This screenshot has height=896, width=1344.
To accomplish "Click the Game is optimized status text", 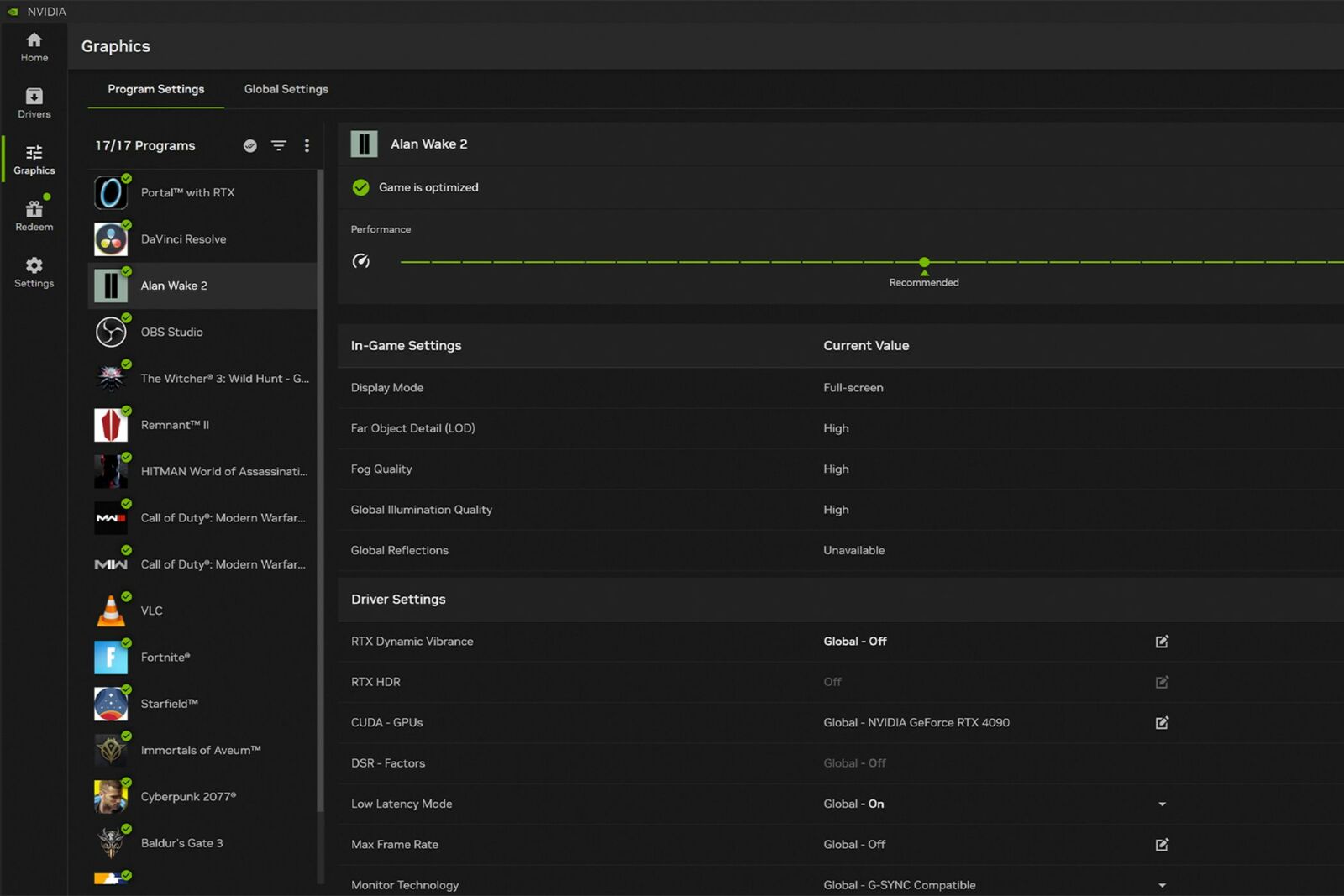I will (x=428, y=187).
